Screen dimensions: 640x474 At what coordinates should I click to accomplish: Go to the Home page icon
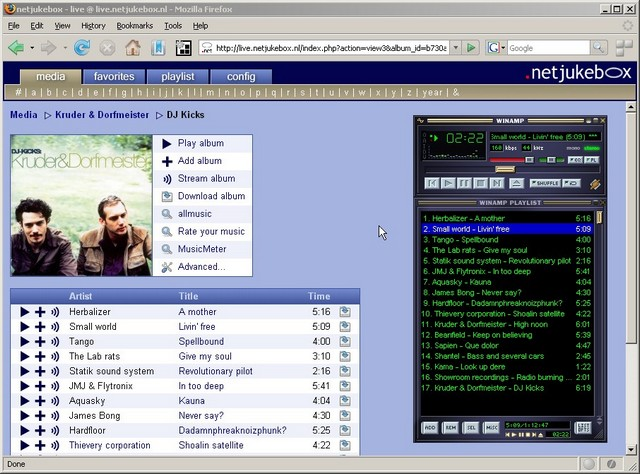133,48
